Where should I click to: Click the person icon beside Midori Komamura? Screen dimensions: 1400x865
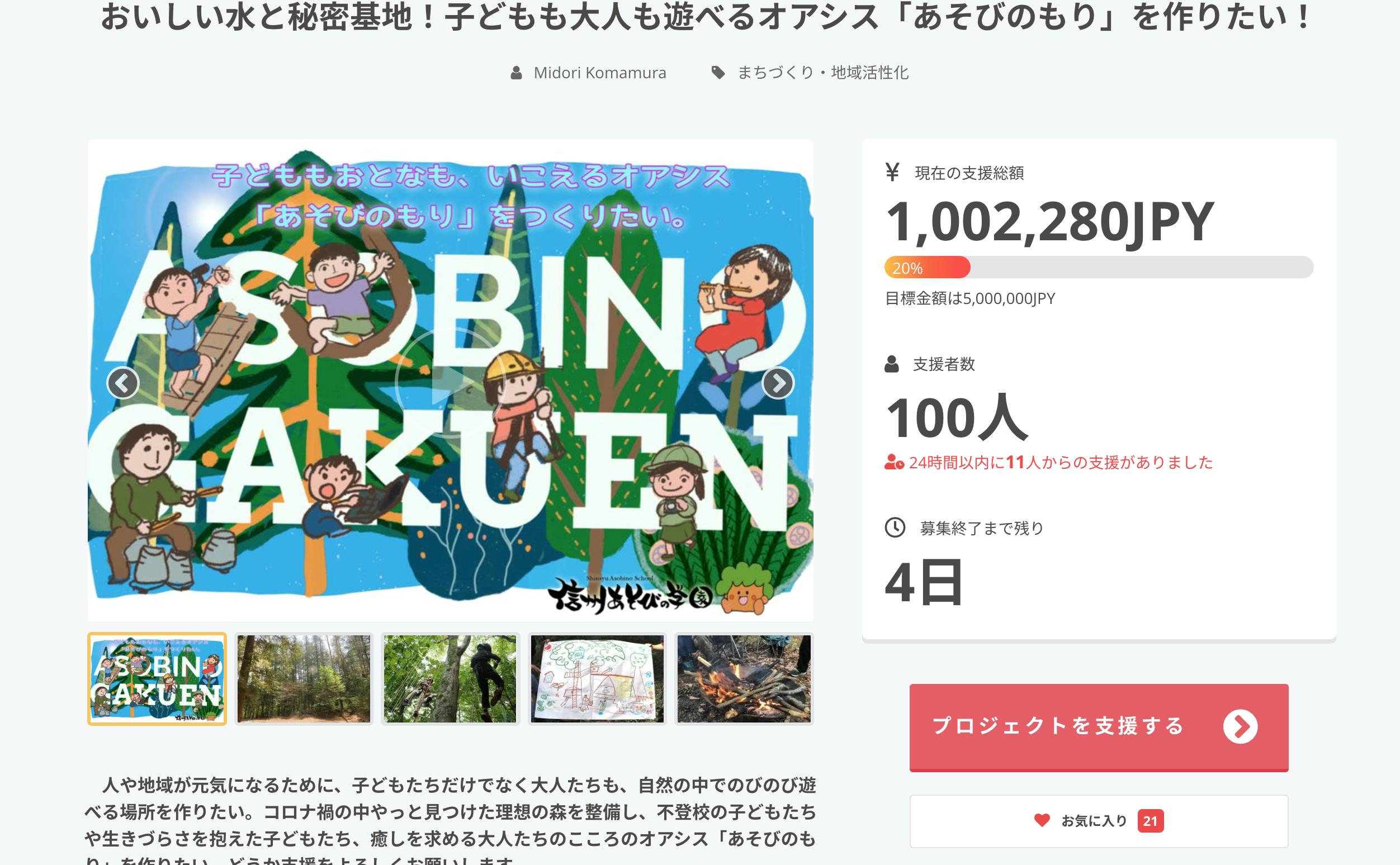[x=516, y=73]
